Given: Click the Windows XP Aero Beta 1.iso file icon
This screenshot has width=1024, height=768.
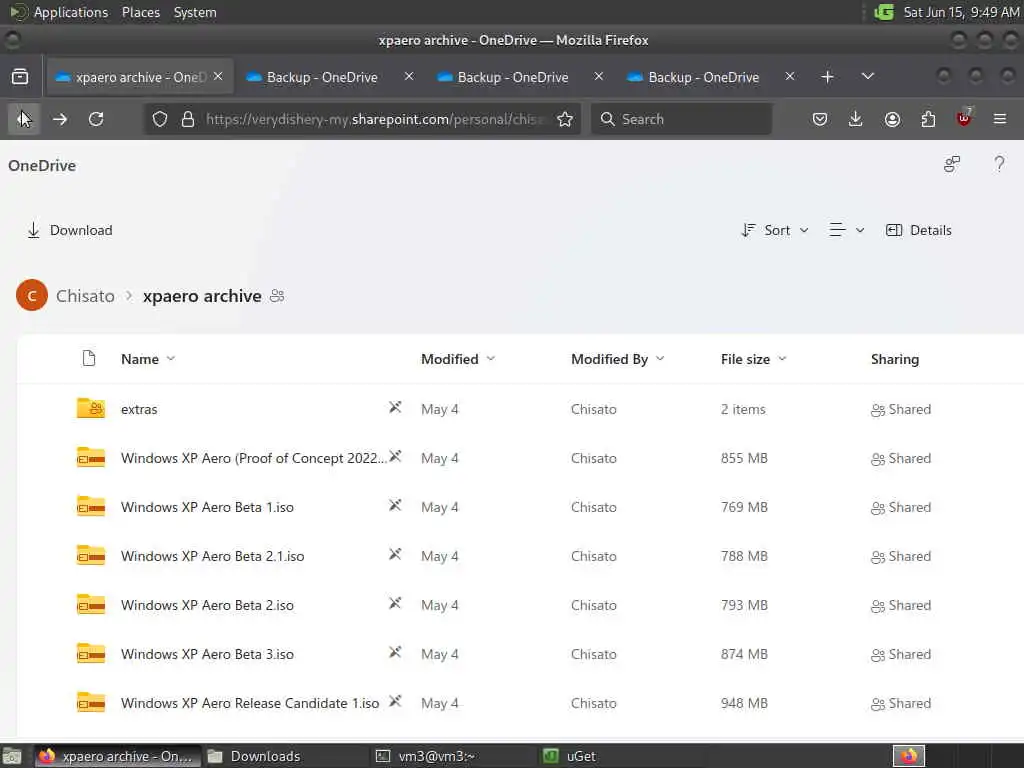Looking at the screenshot, I should [91, 506].
